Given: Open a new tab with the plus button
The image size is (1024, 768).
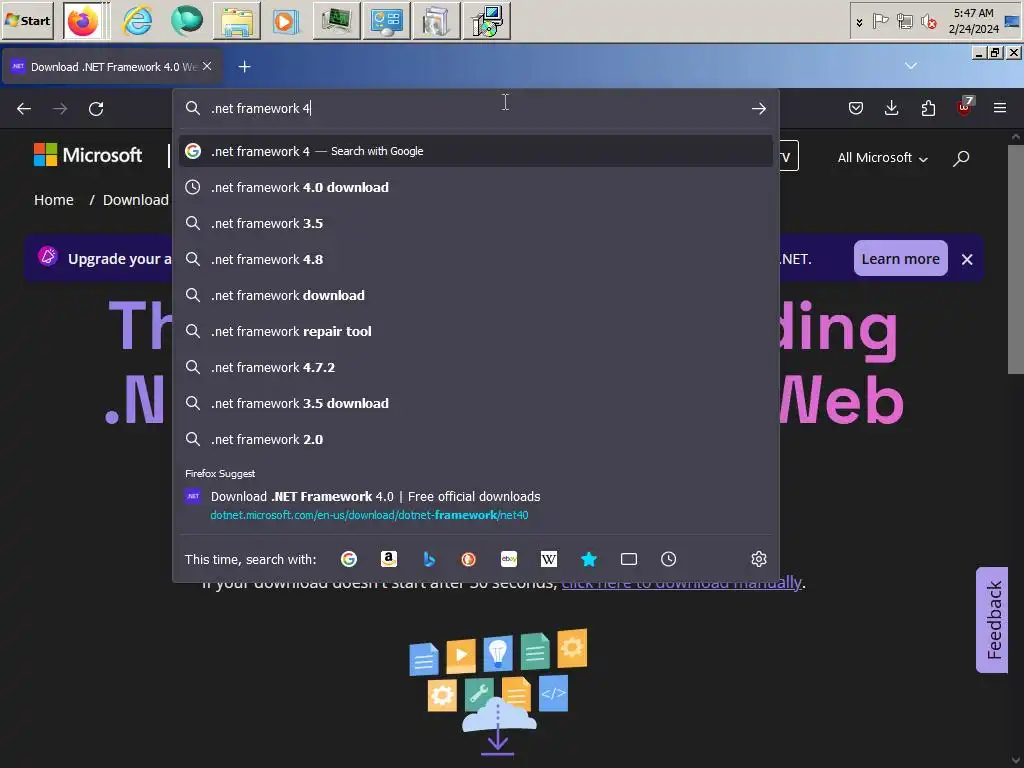Looking at the screenshot, I should [244, 67].
